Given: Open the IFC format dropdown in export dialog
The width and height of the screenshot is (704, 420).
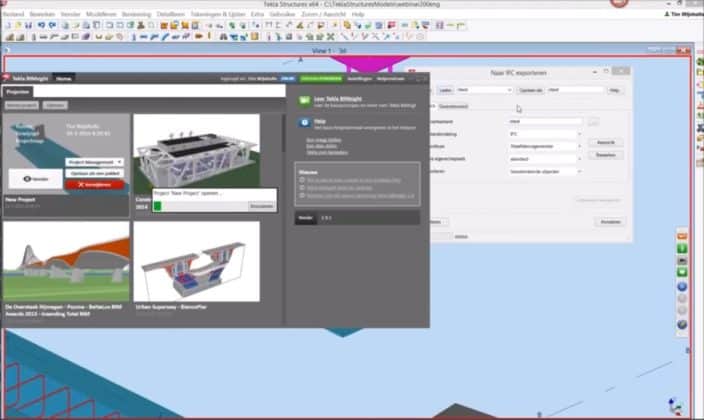Looking at the screenshot, I should pyautogui.click(x=545, y=134).
